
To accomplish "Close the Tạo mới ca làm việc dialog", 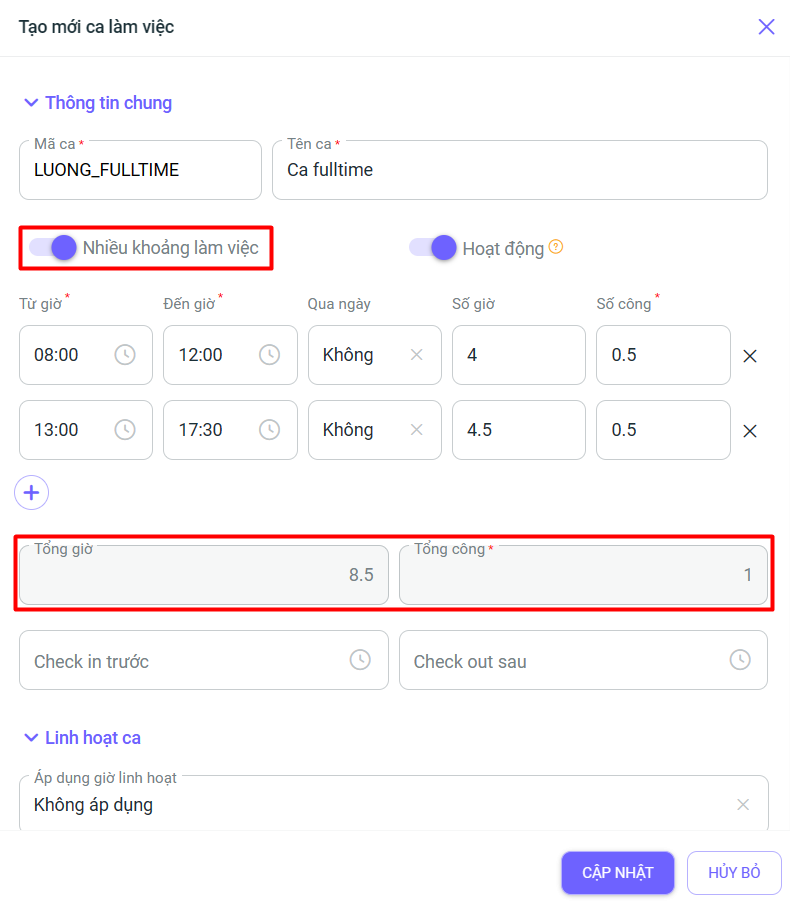I will click(766, 27).
